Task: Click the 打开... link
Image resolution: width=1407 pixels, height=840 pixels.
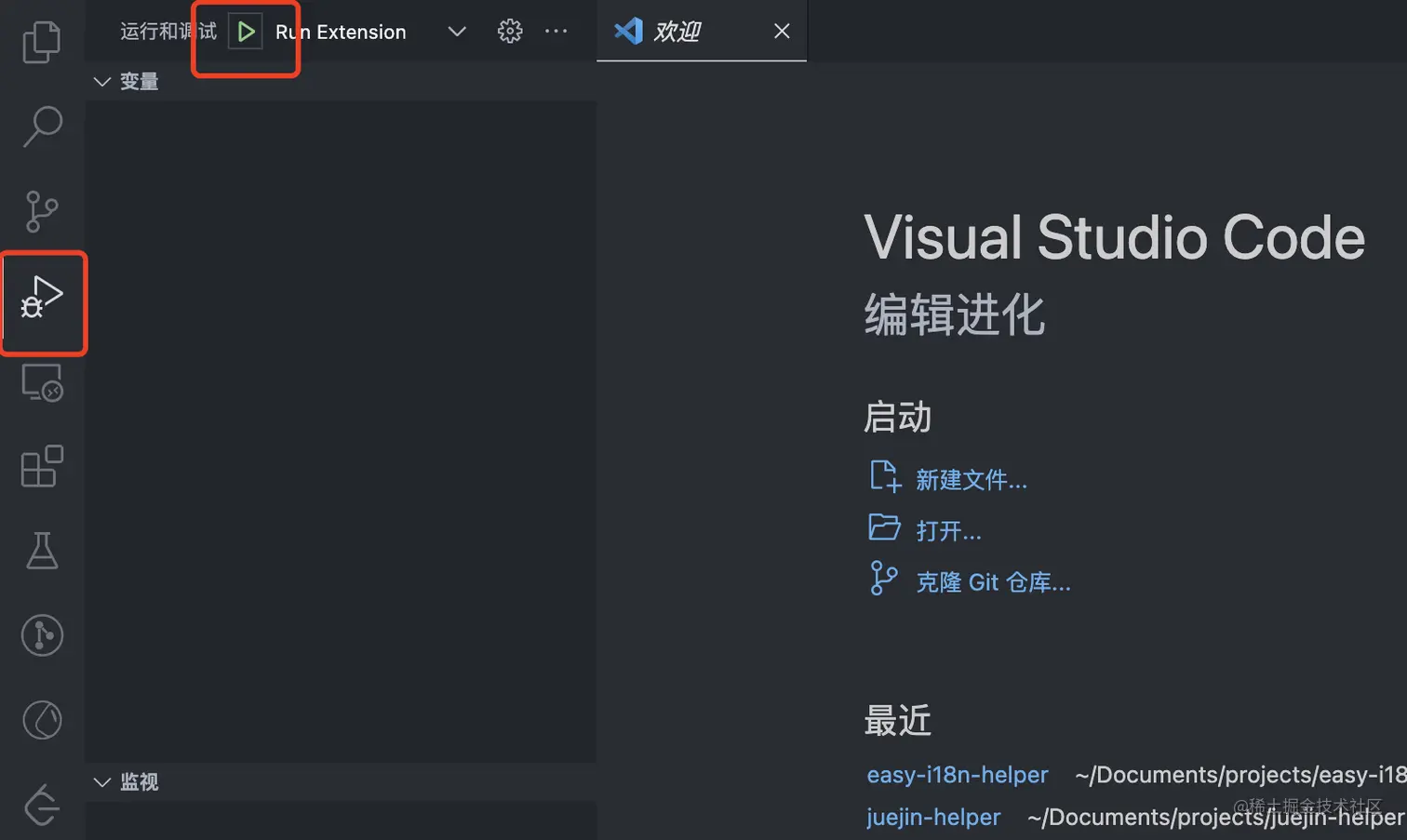Action: coord(948,531)
